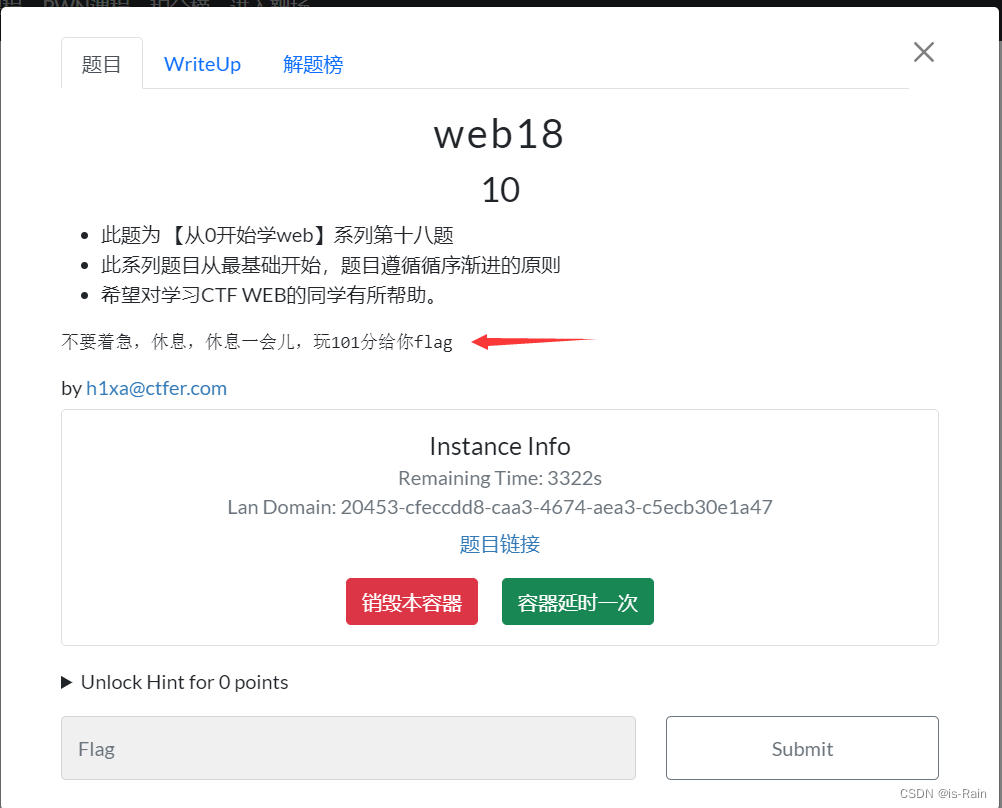Click the 销毁本容器 red button
1002x808 pixels.
pos(411,601)
